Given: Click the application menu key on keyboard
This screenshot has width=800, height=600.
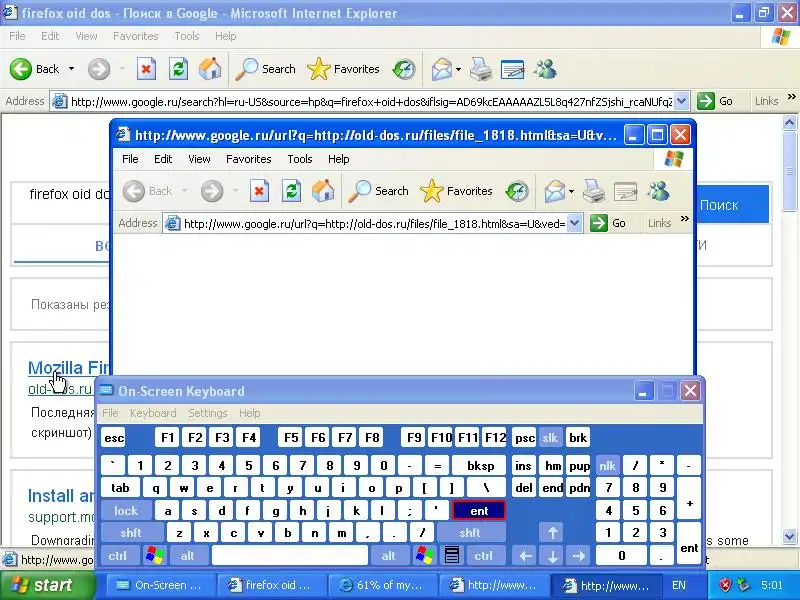Looking at the screenshot, I should point(452,555).
